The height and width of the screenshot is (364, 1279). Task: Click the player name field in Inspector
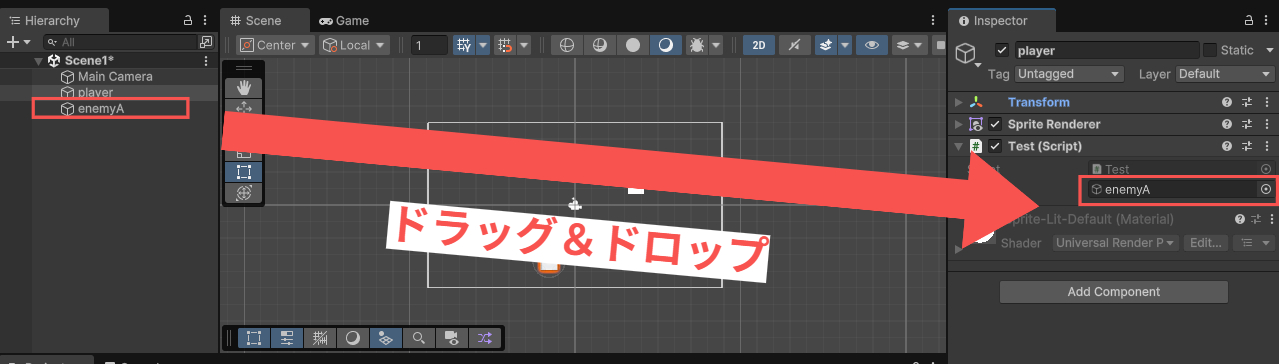click(1106, 50)
